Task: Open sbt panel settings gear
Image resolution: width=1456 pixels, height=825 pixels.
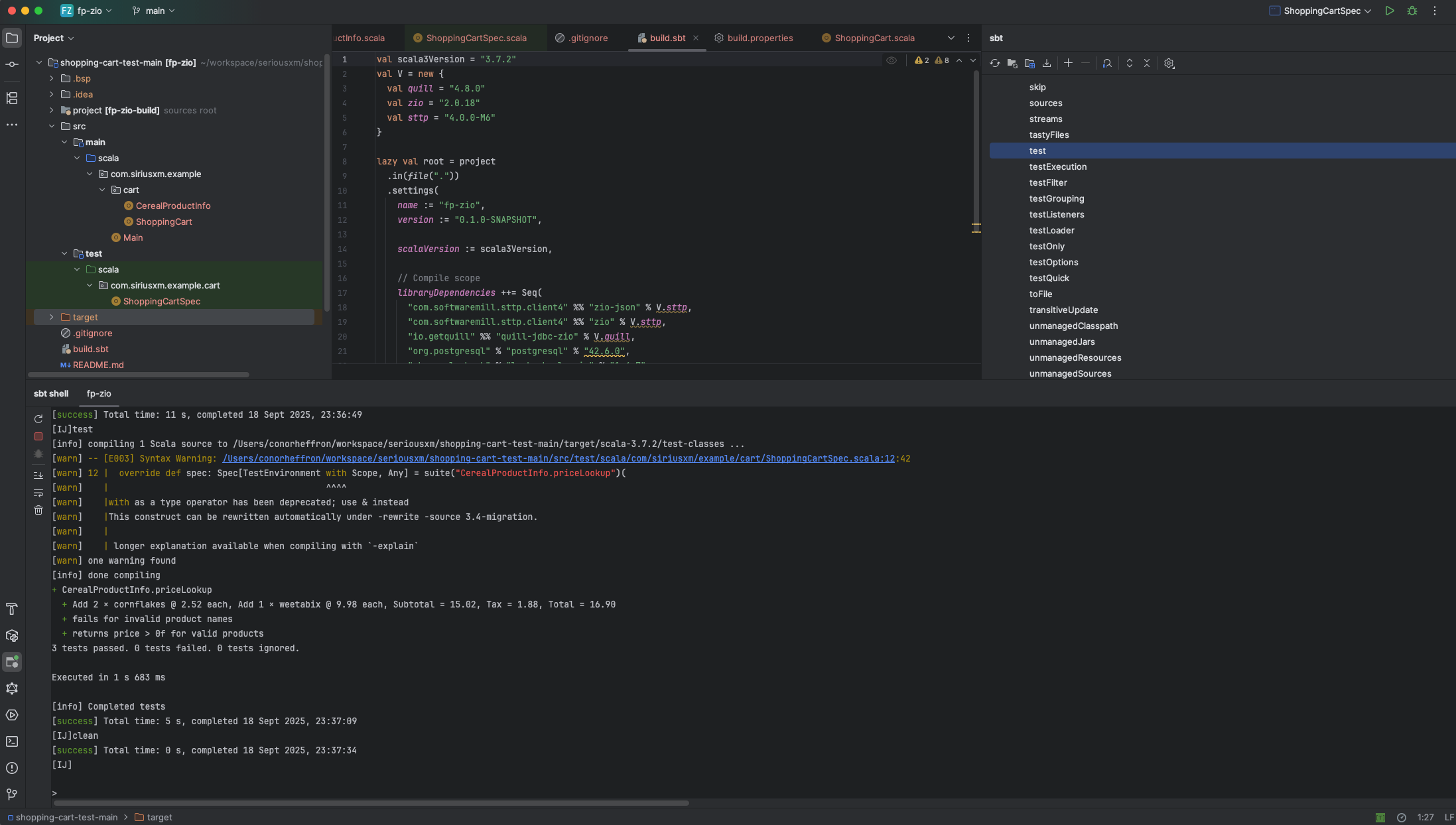Action: tap(1169, 63)
